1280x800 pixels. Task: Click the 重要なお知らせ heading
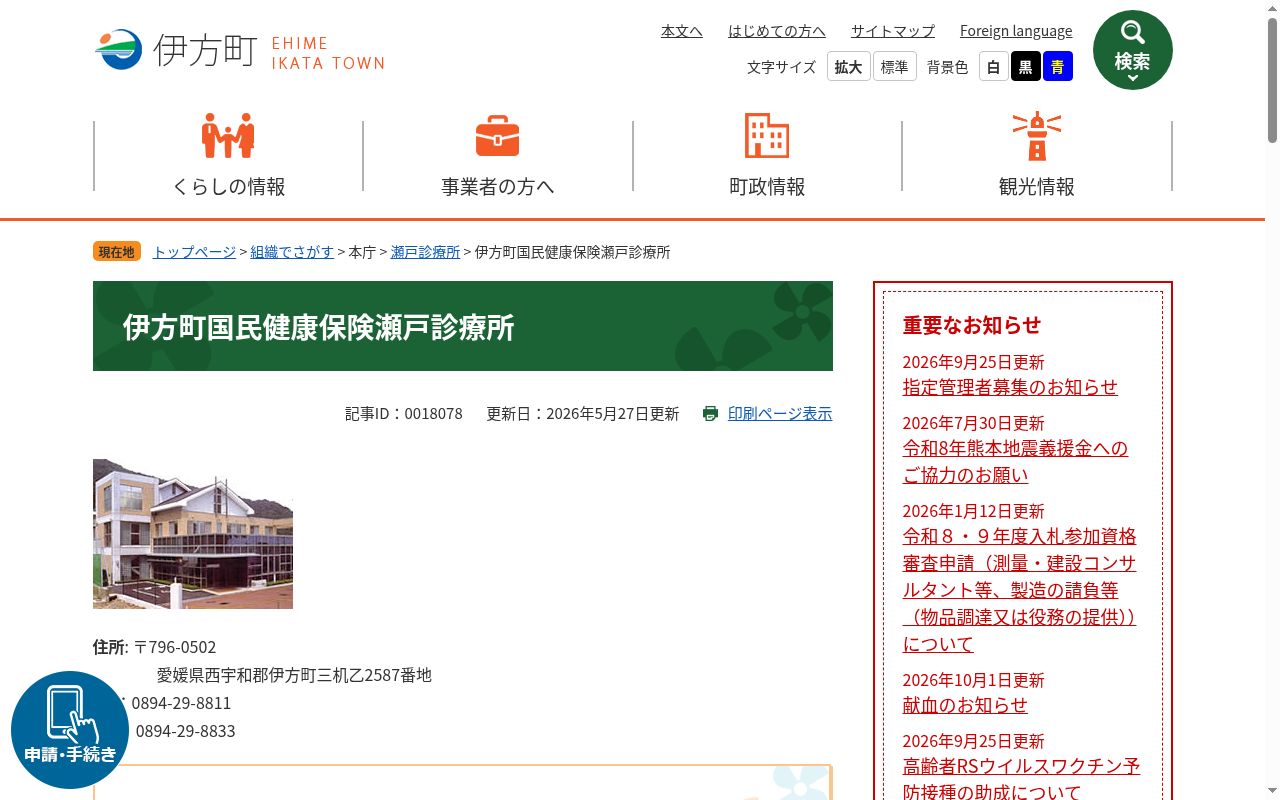972,325
